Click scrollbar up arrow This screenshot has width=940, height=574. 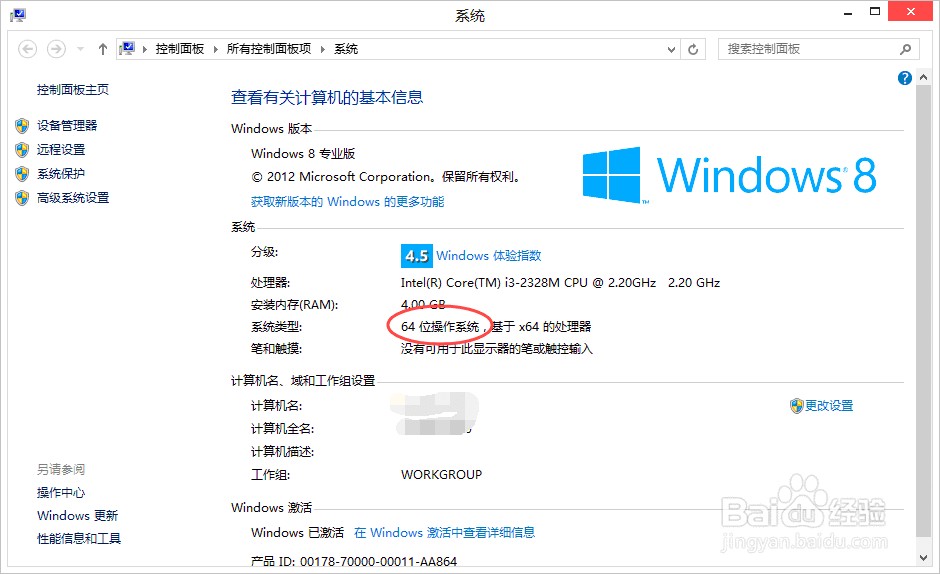923,77
